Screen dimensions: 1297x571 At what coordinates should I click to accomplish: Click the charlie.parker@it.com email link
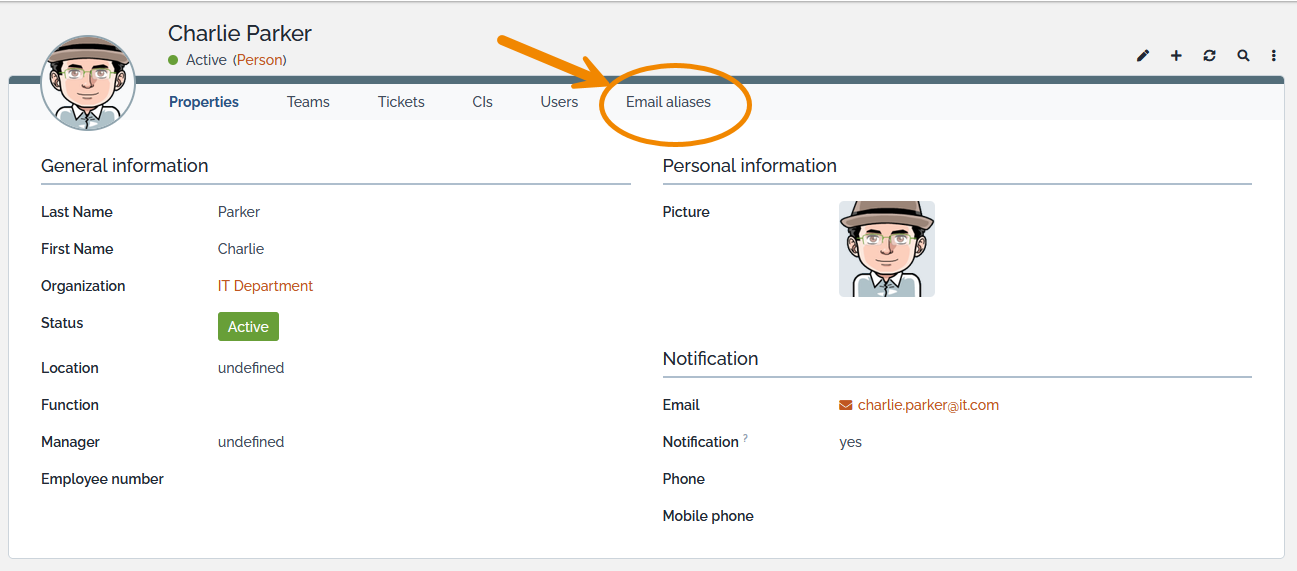point(928,405)
